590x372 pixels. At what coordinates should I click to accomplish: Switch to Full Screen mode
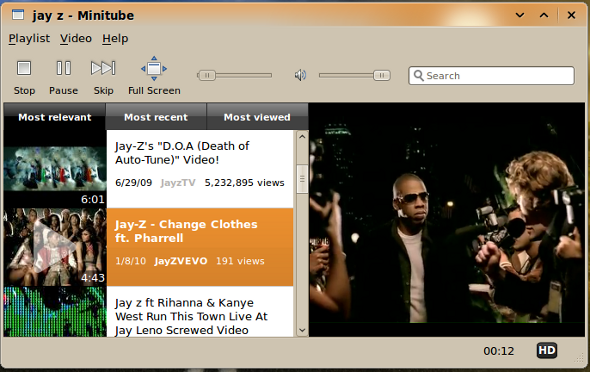pyautogui.click(x=154, y=76)
